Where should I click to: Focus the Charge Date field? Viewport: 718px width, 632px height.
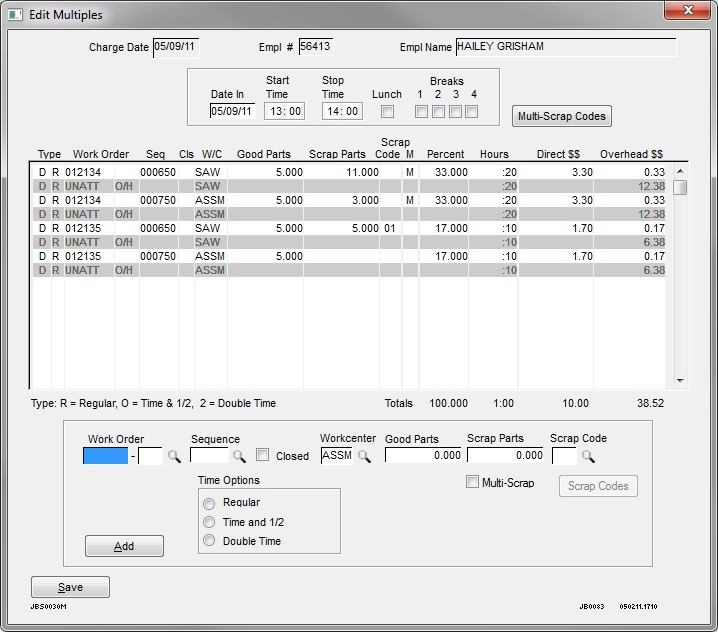pyautogui.click(x=176, y=48)
